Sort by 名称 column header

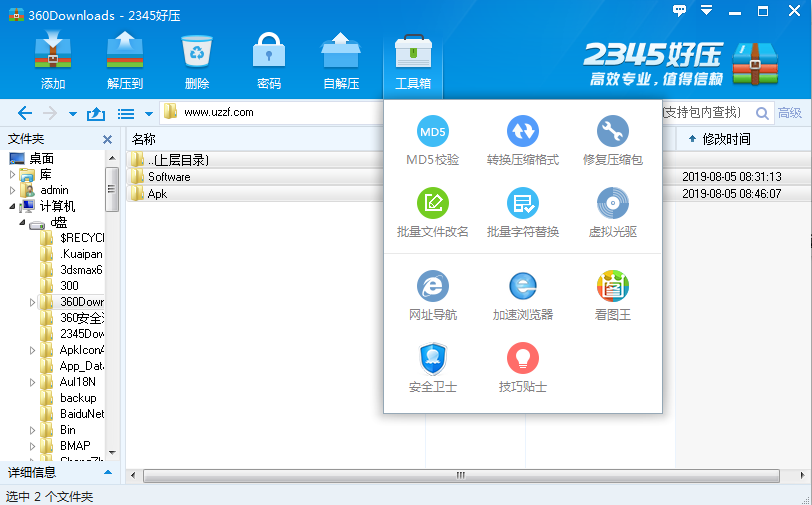143,139
